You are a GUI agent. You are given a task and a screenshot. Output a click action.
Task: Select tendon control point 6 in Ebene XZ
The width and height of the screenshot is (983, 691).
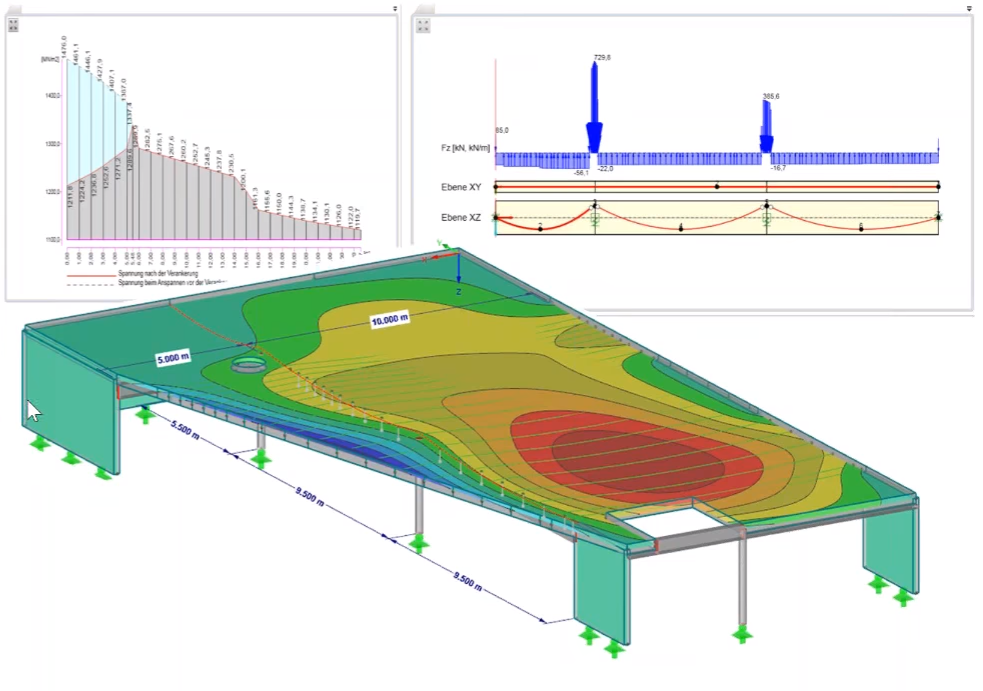pyautogui.click(x=861, y=228)
